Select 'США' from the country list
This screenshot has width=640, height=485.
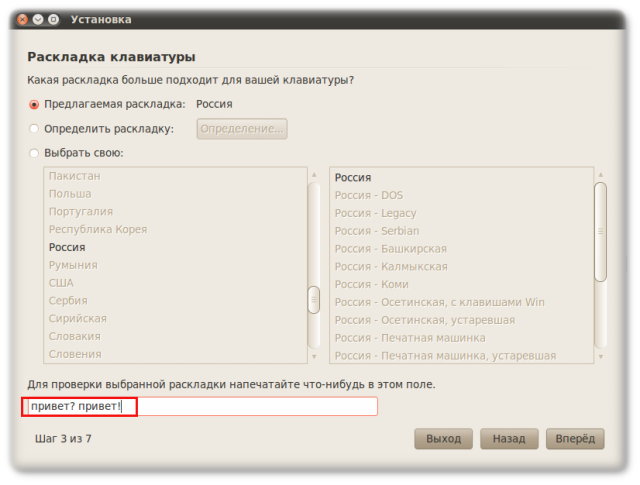click(61, 283)
